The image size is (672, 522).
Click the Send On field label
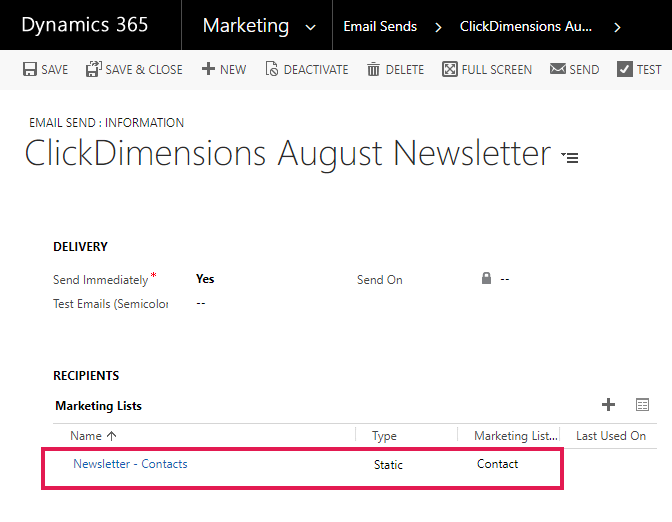[x=380, y=280]
